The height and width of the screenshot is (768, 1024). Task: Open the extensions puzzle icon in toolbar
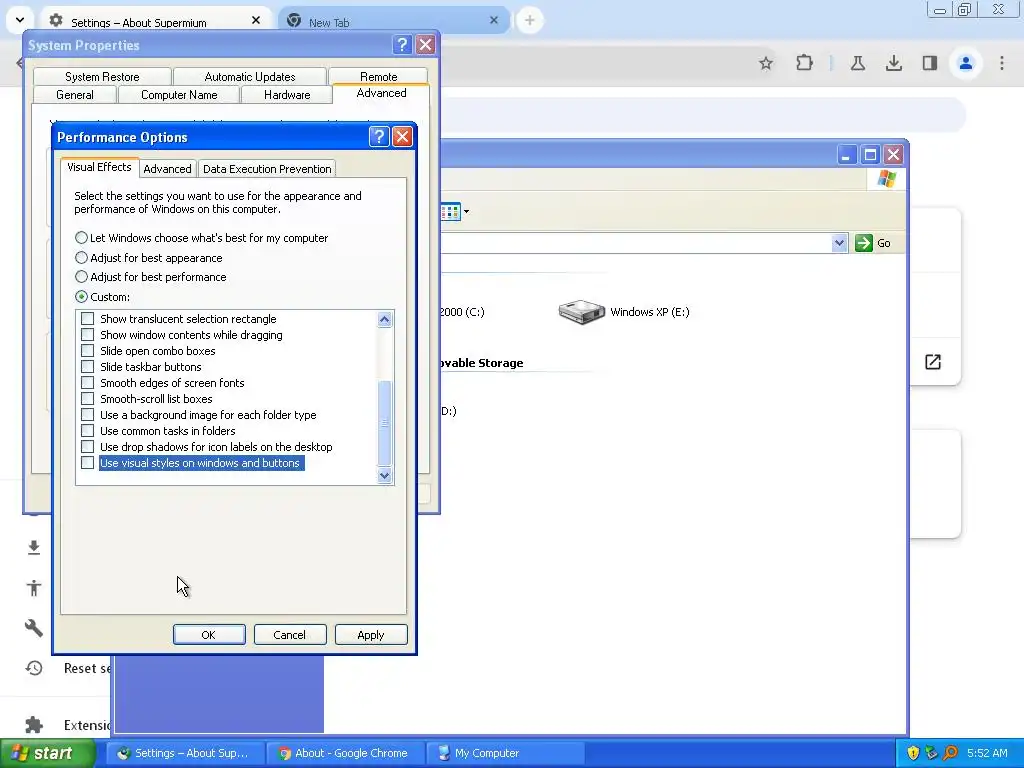(804, 63)
